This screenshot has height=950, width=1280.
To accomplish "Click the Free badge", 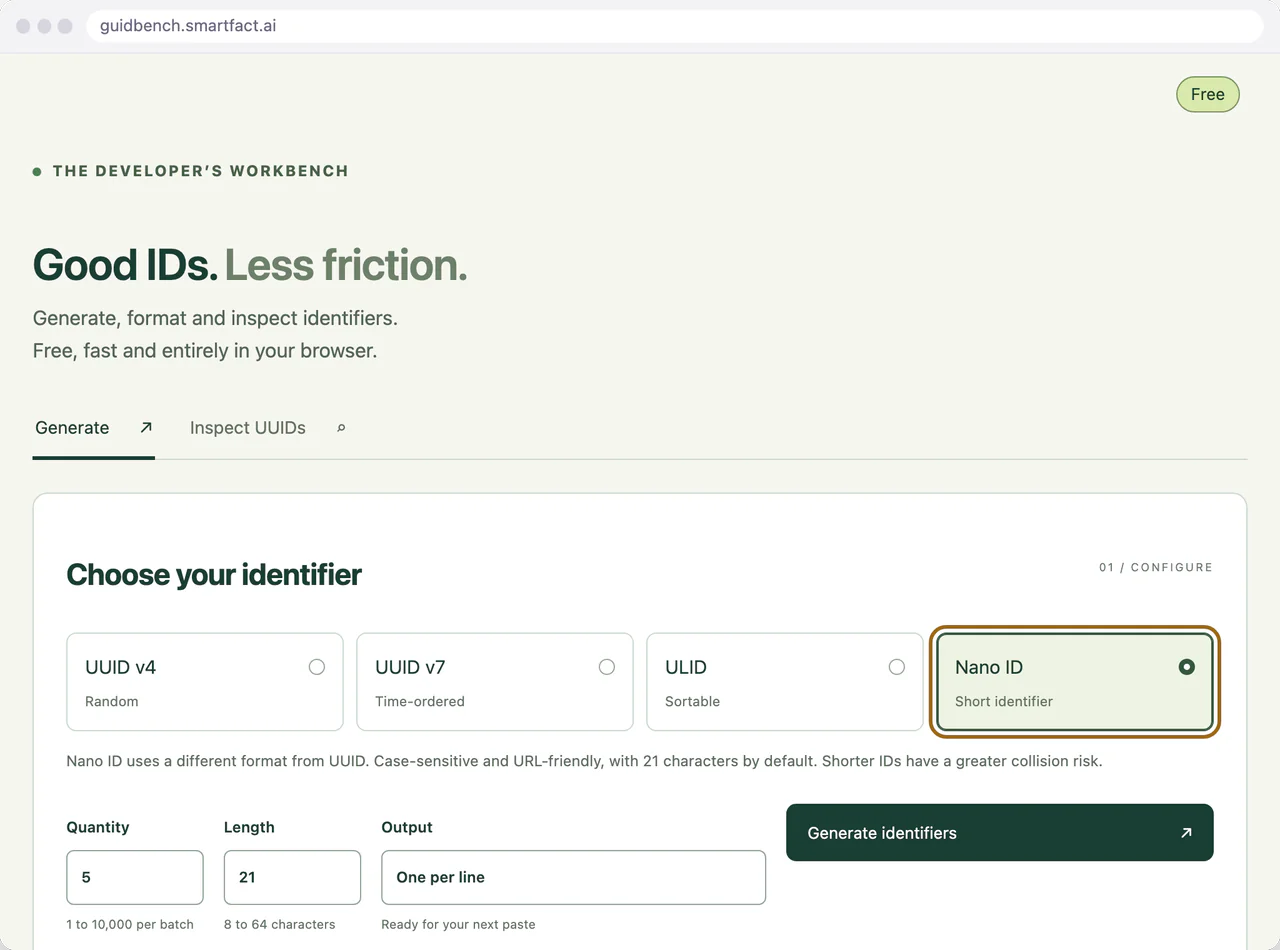I will (x=1208, y=94).
